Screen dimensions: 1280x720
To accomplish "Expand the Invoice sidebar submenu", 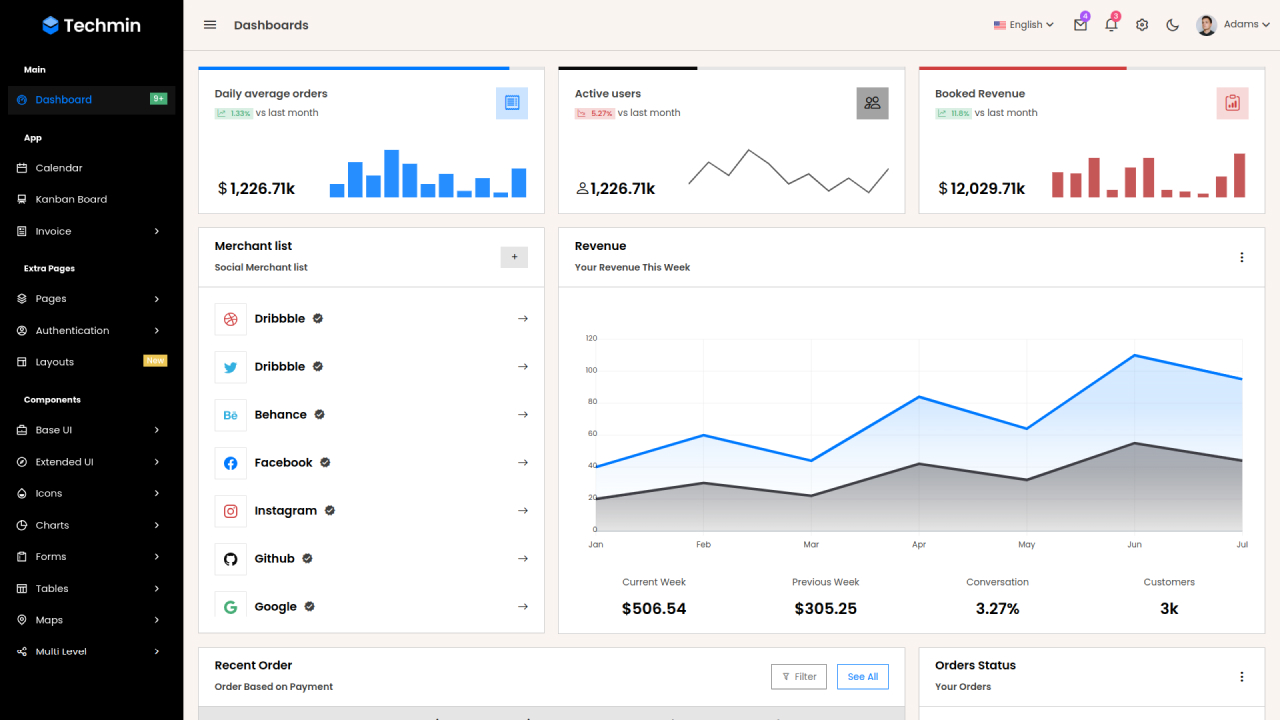I will point(91,231).
